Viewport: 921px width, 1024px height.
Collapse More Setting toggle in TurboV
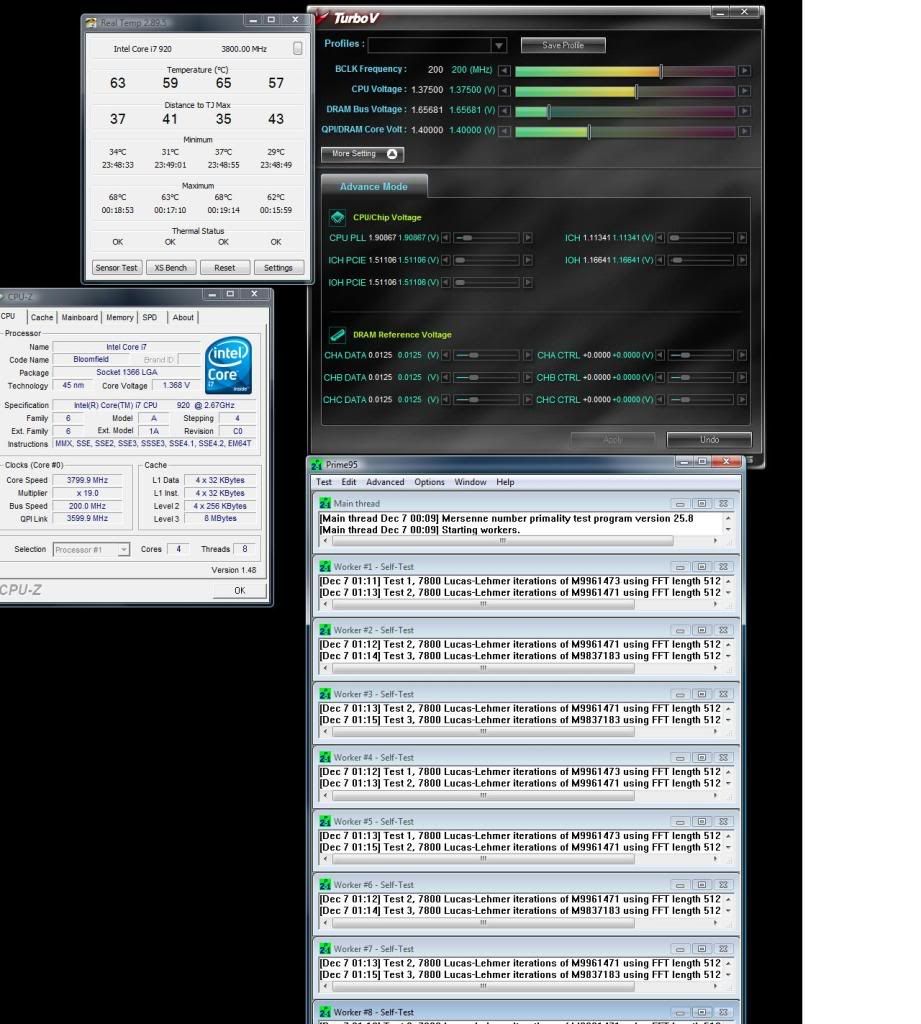click(363, 154)
